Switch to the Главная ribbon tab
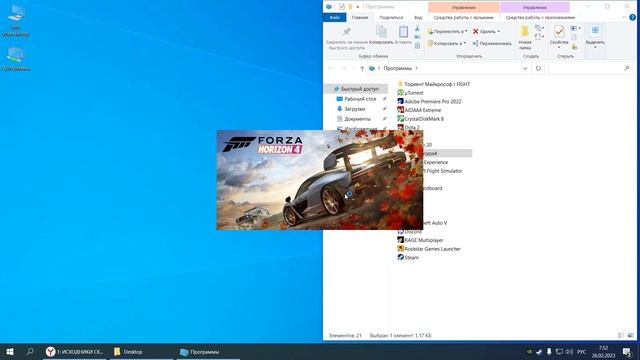 point(360,18)
